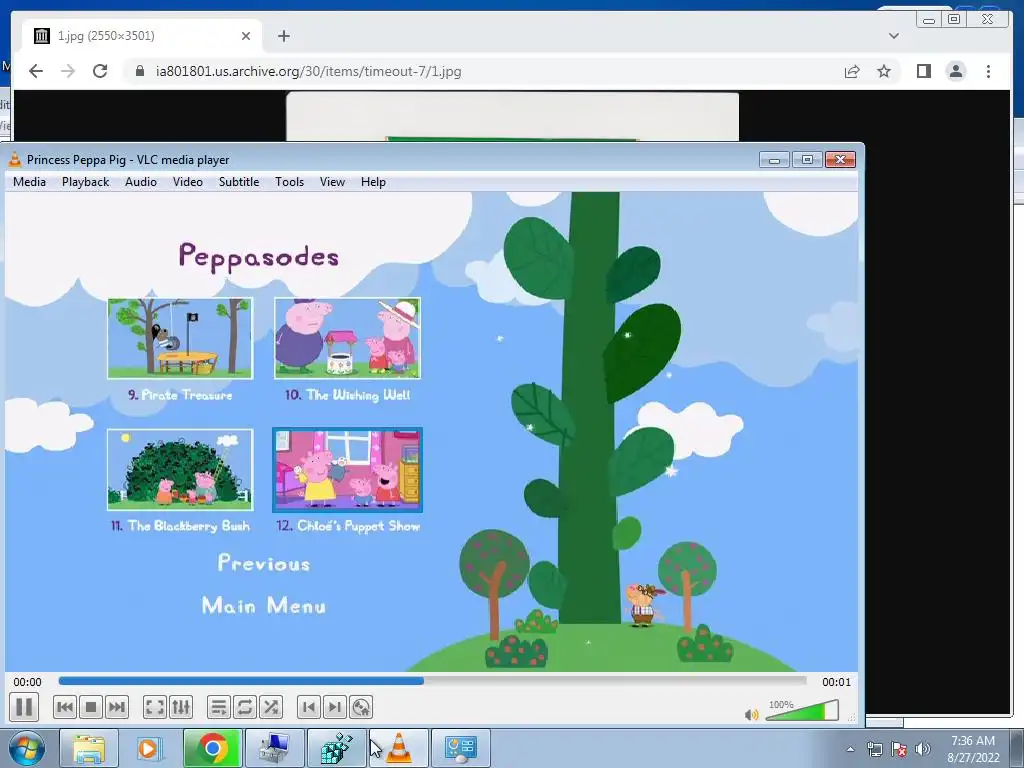Skip to previous media in VLC
The width and height of the screenshot is (1024, 768).
(65, 707)
